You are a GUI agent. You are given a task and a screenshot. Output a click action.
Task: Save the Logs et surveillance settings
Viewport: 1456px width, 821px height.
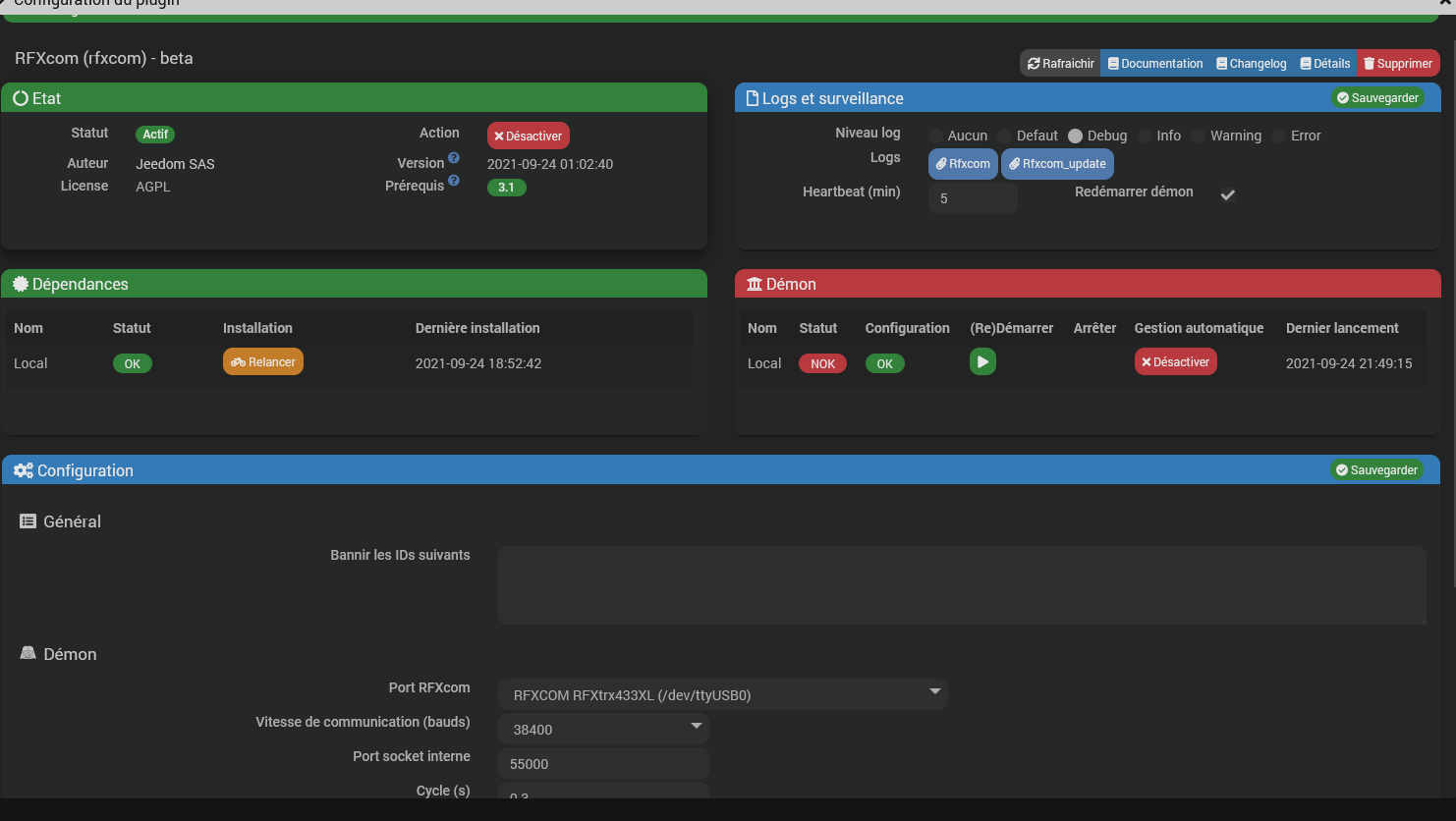[x=1377, y=97]
